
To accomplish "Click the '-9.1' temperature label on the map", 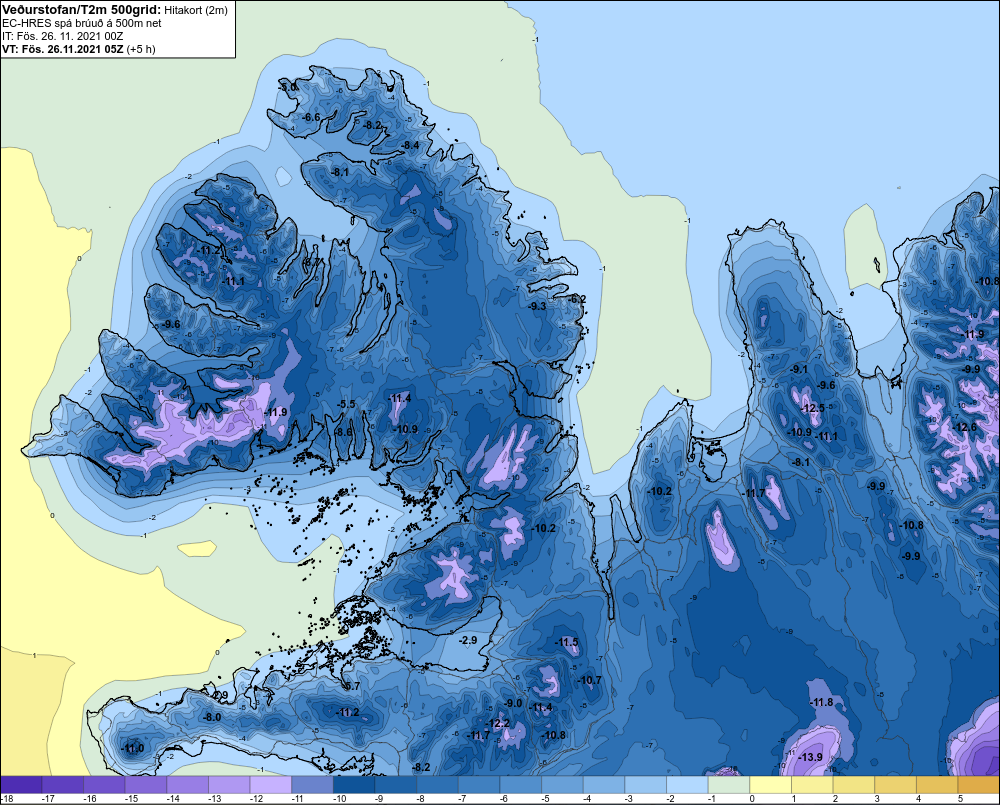I will (798, 369).
